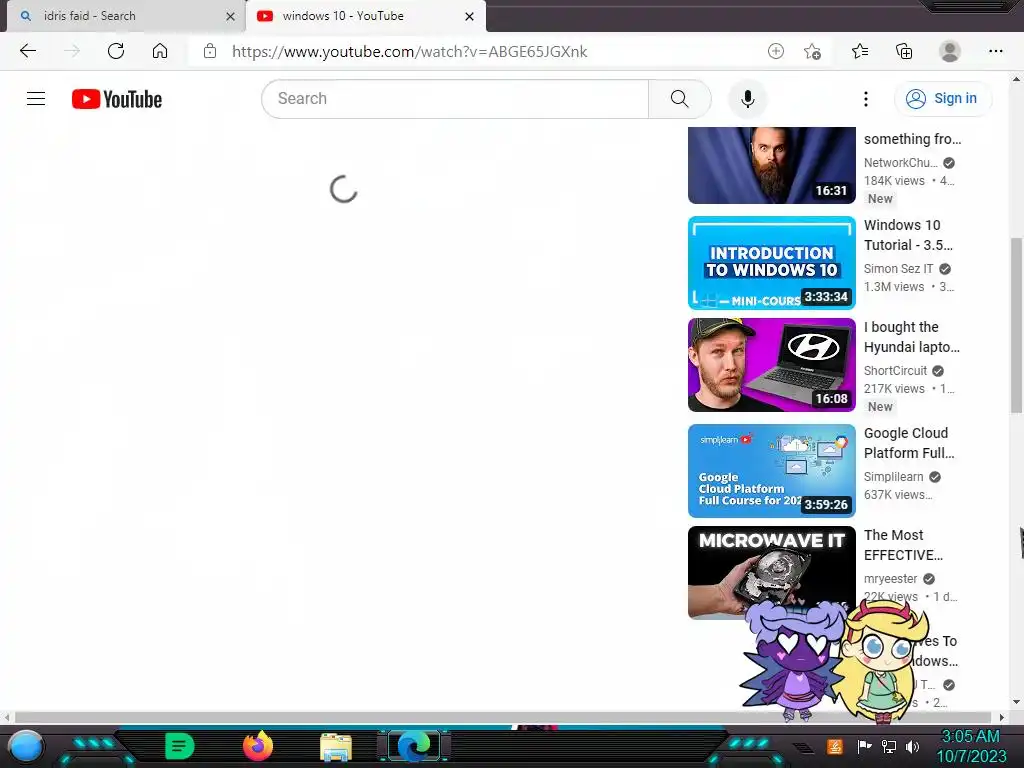This screenshot has width=1024, height=768.
Task: Click the browser address bar URL
Action: (x=409, y=52)
